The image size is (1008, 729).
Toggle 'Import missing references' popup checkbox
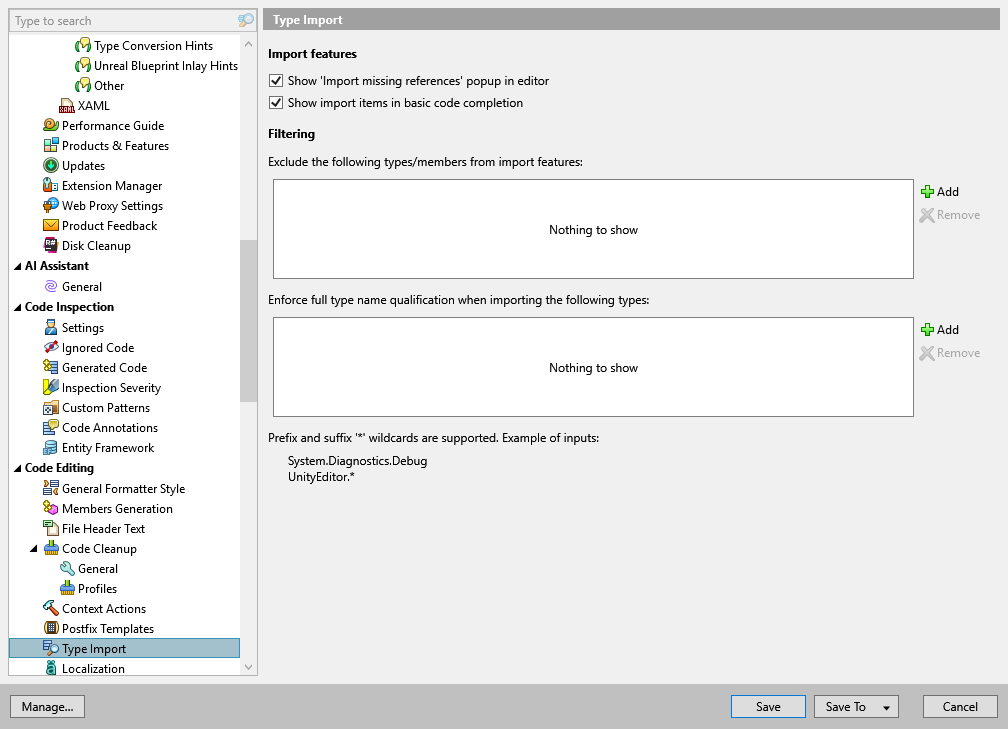pyautogui.click(x=276, y=81)
